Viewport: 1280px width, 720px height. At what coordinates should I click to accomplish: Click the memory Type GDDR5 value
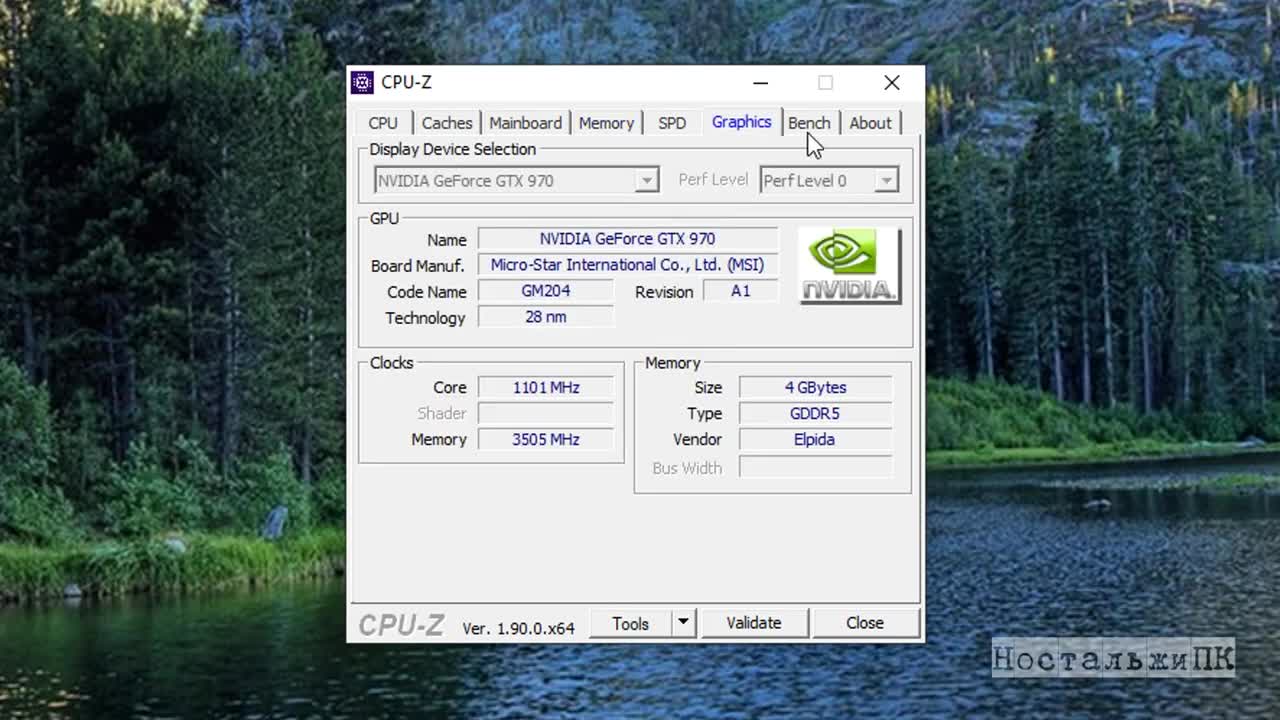point(815,413)
